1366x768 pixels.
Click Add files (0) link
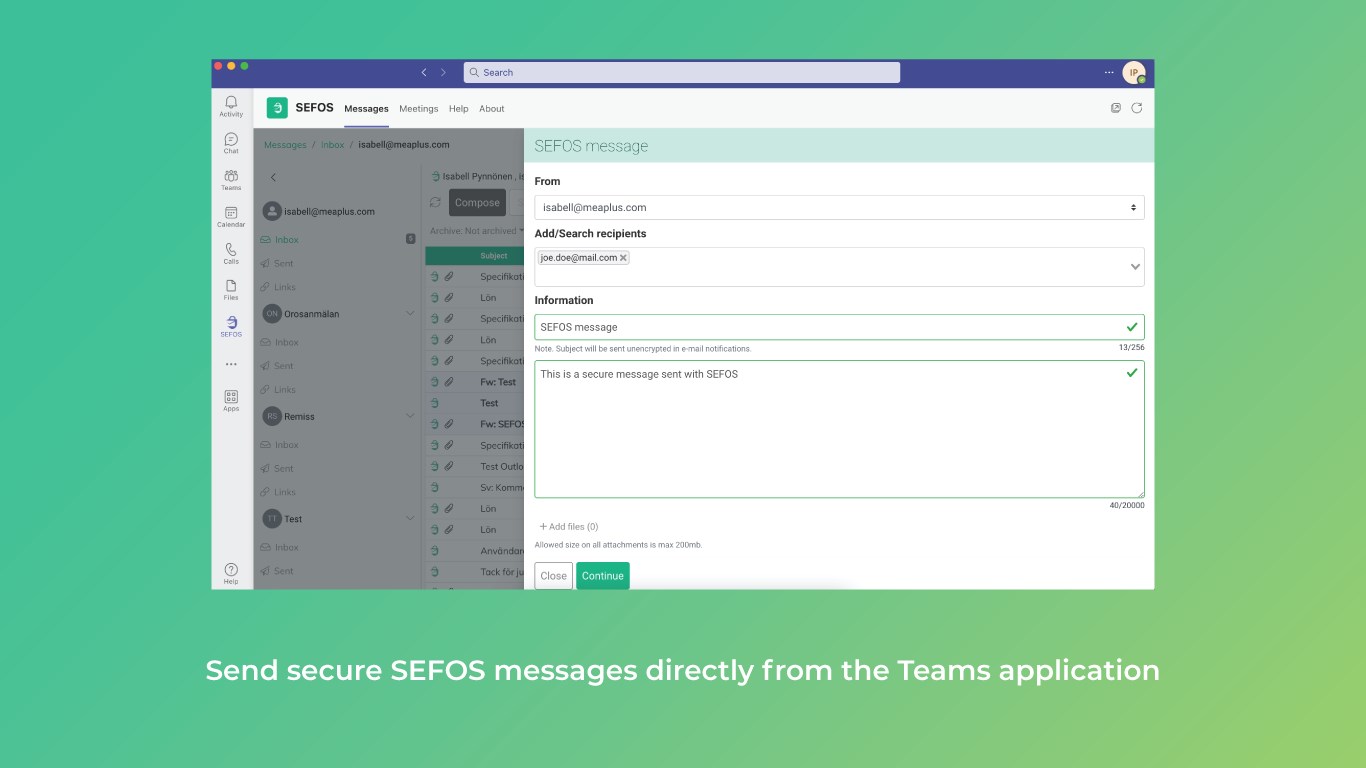569,527
